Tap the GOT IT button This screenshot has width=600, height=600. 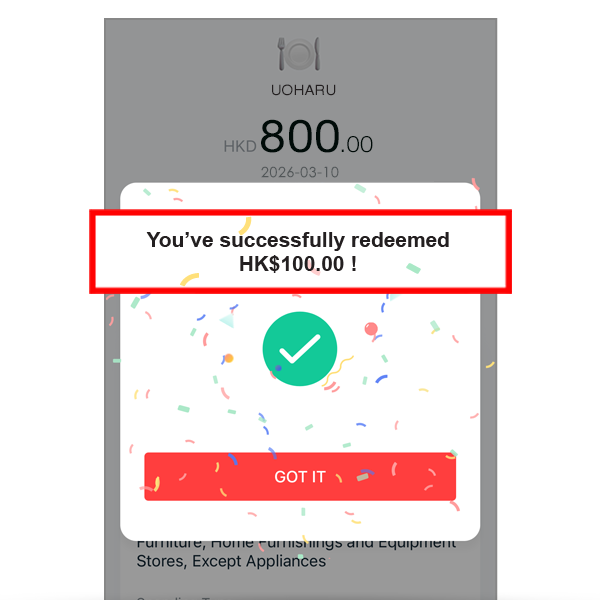[300, 476]
